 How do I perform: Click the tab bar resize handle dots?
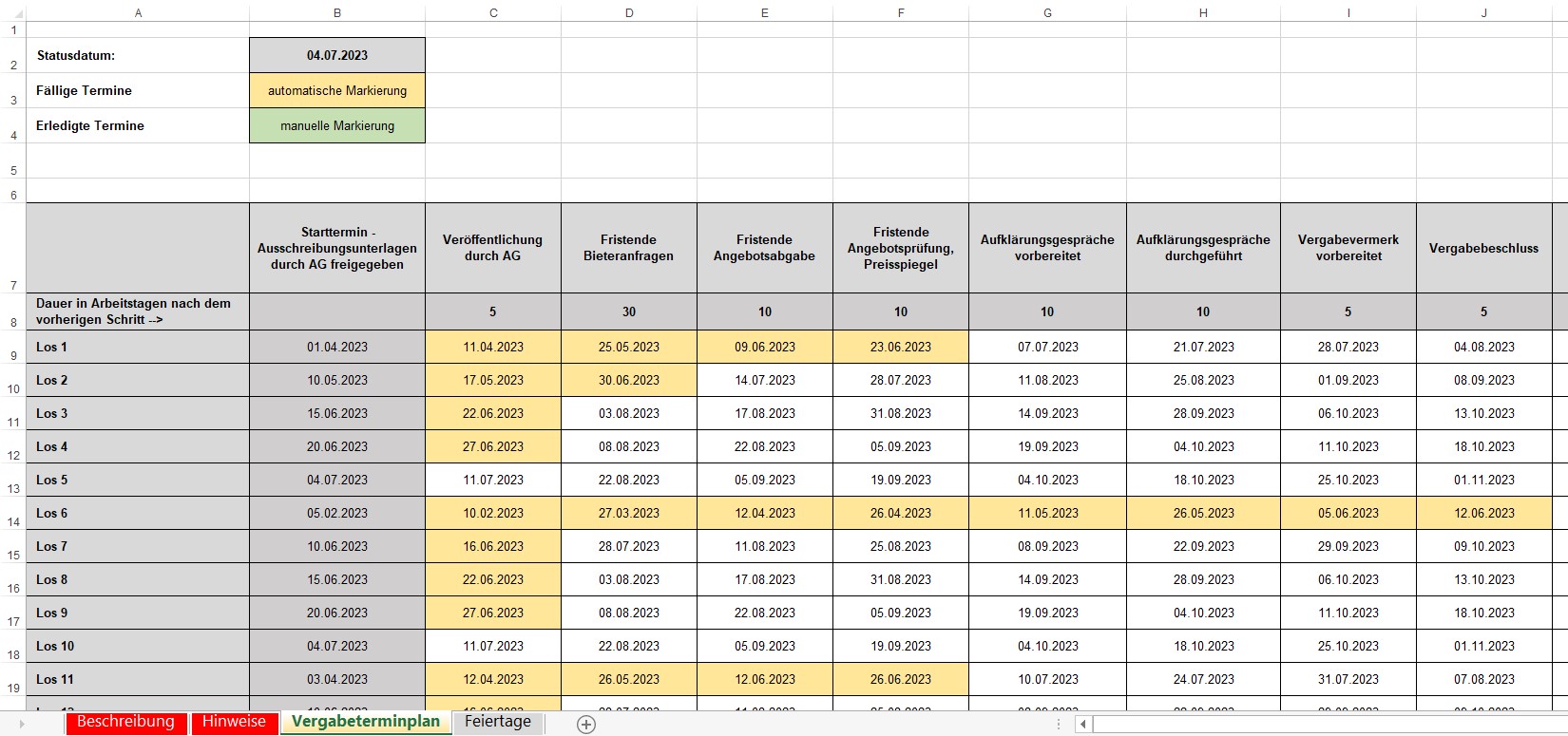click(1060, 725)
